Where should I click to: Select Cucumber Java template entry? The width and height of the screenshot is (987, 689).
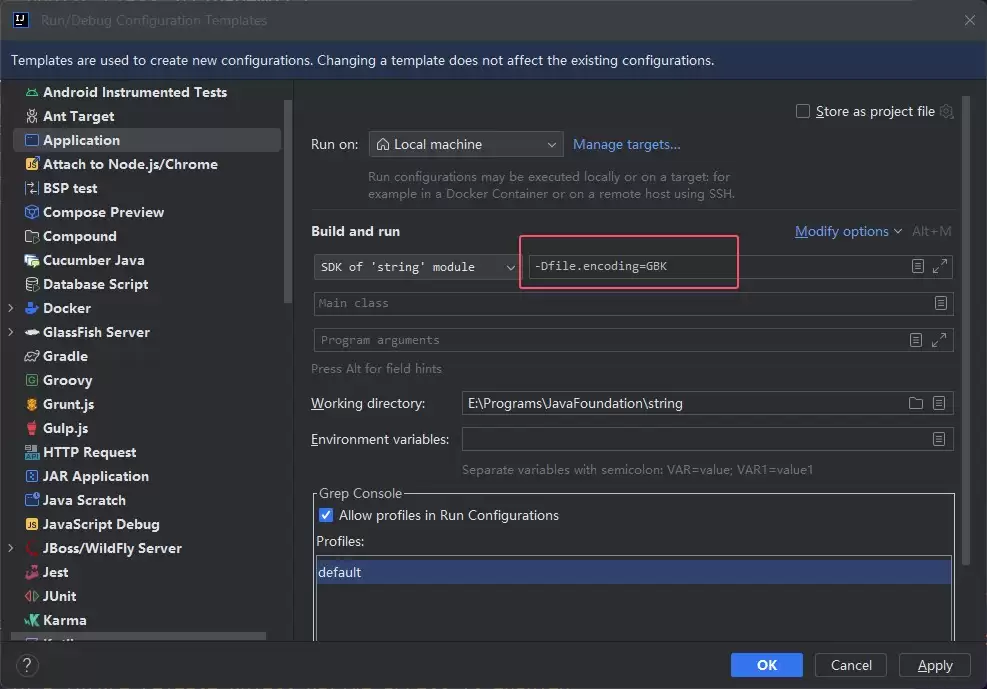93,260
